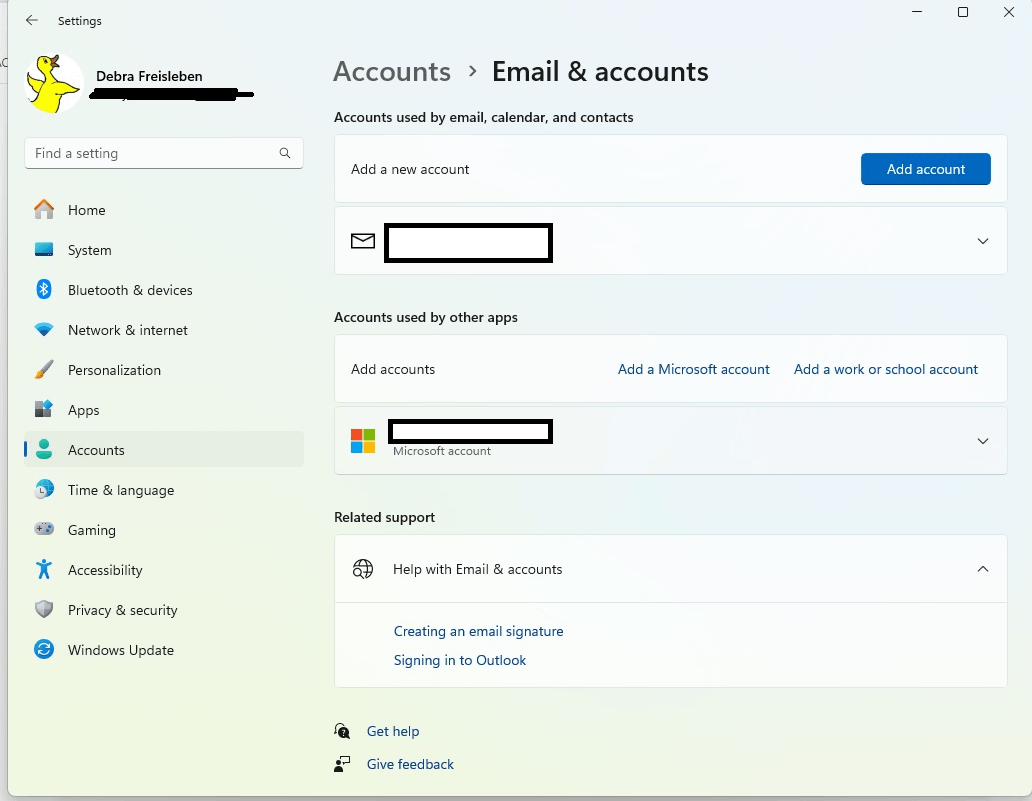
Task: Click the Accounts person icon
Action: [x=44, y=450]
